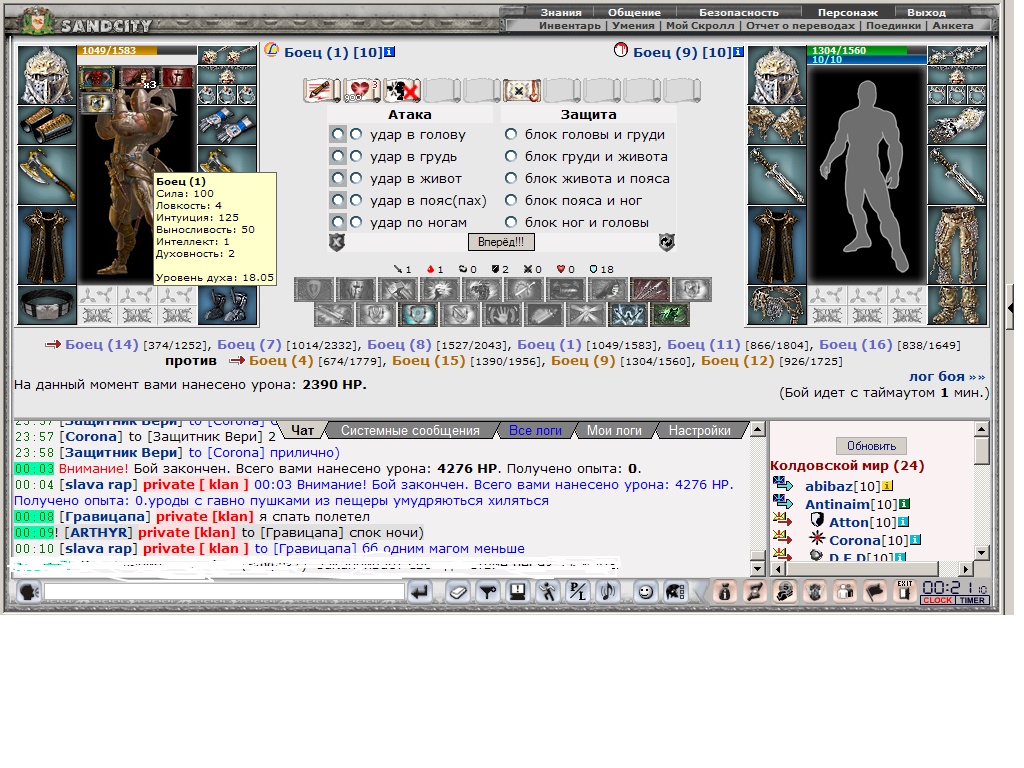The height and width of the screenshot is (768, 1024).
Task: Activate the glowing blue shield skill
Action: (418, 315)
